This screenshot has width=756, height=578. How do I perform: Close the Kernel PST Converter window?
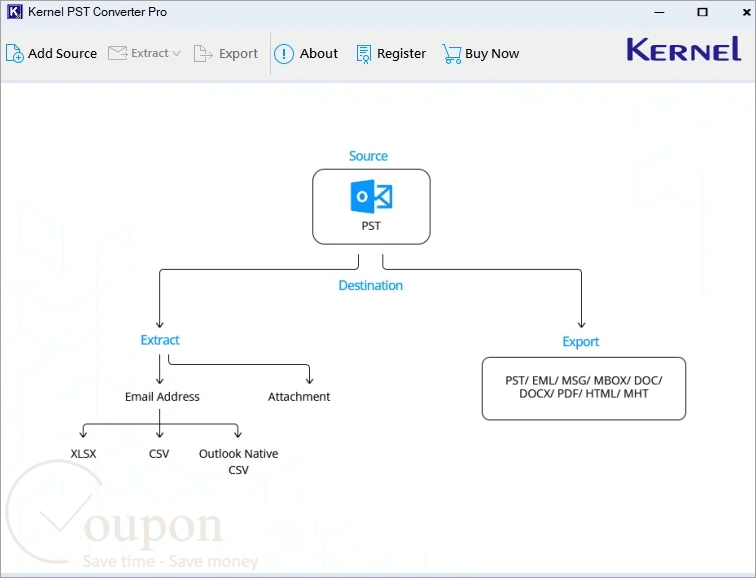pyautogui.click(x=746, y=12)
